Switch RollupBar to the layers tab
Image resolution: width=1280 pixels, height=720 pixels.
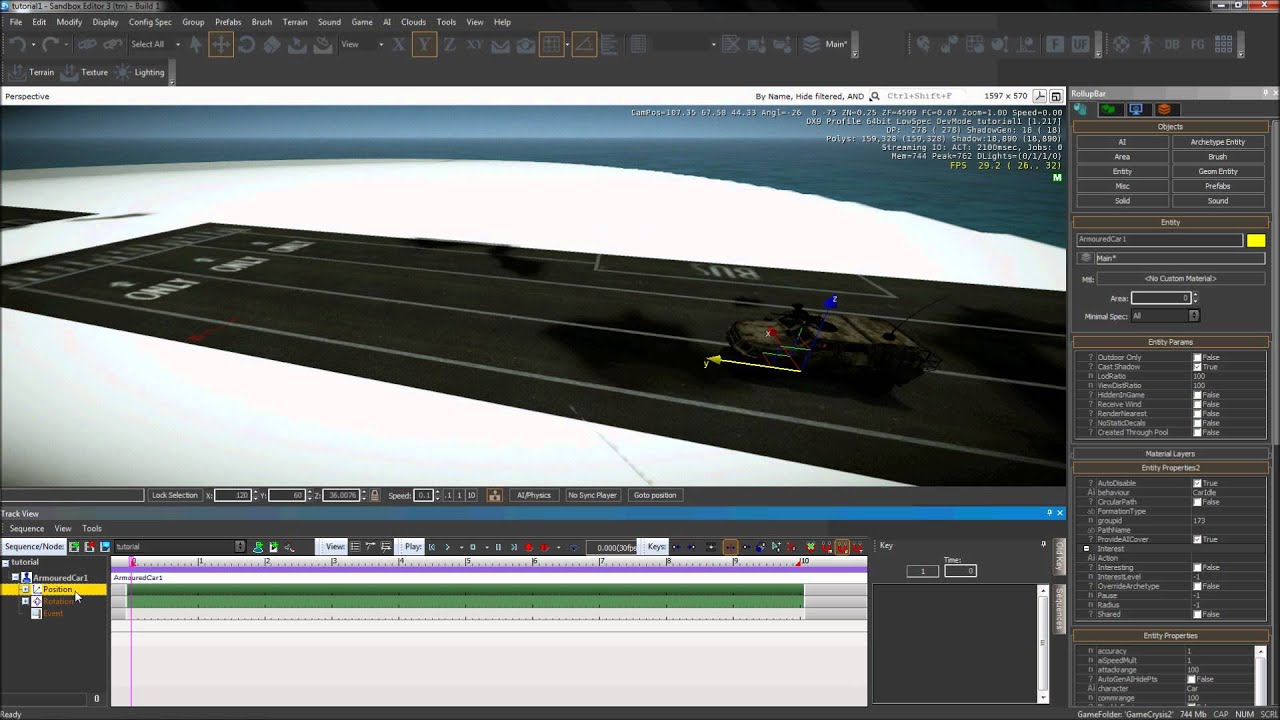click(1164, 109)
